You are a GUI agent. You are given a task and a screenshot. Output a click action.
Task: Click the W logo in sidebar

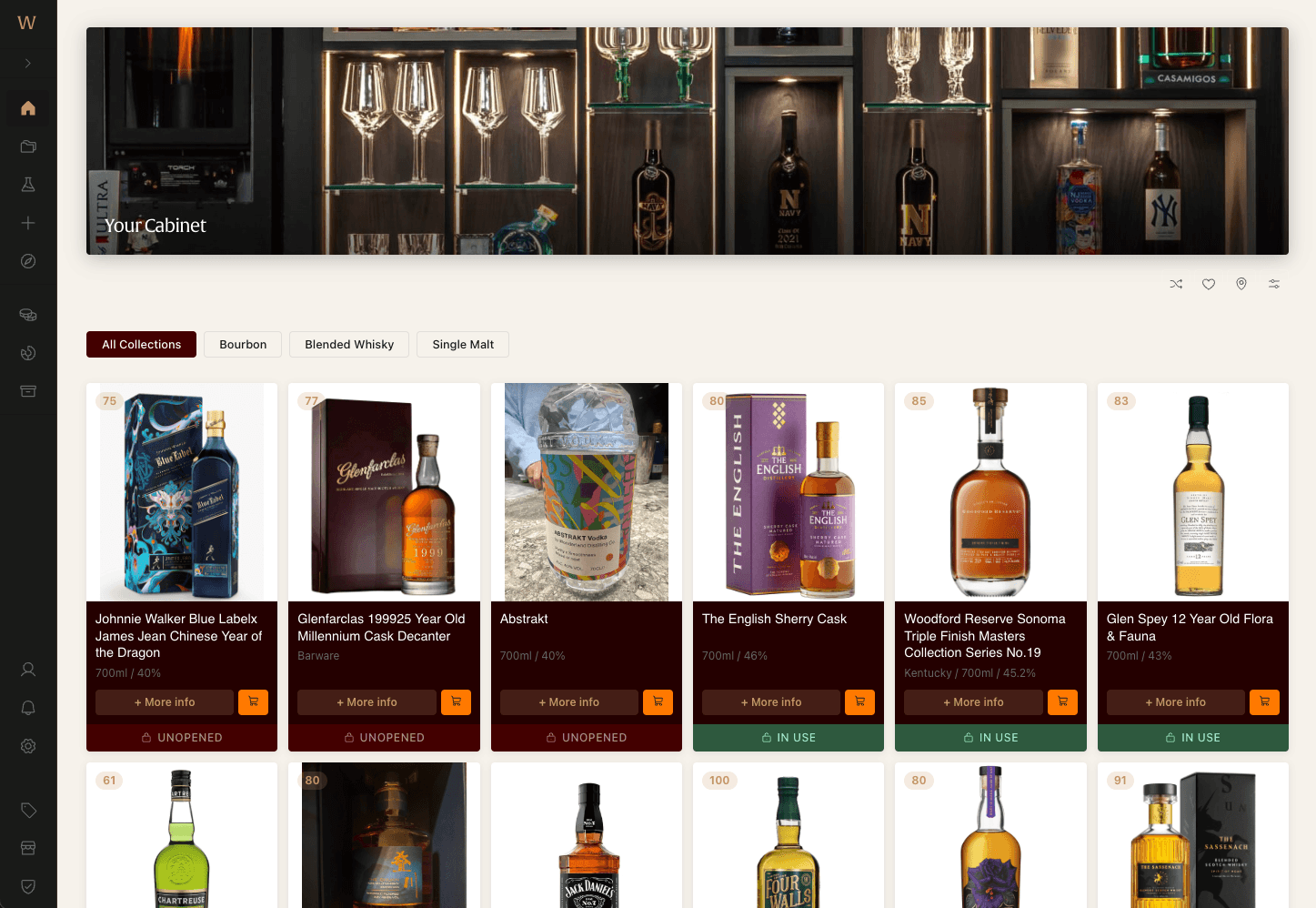point(27,23)
